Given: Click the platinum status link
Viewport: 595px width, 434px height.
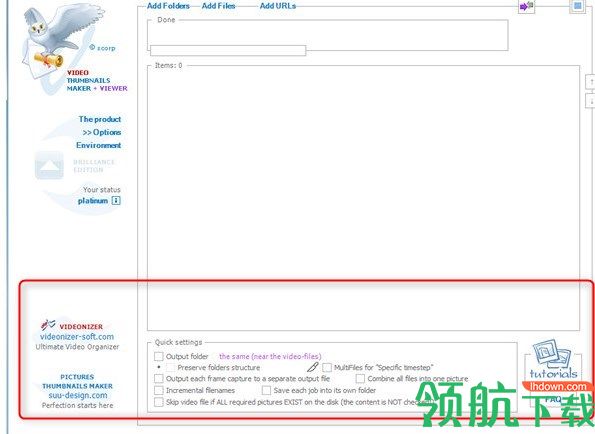Looking at the screenshot, I should (x=93, y=201).
